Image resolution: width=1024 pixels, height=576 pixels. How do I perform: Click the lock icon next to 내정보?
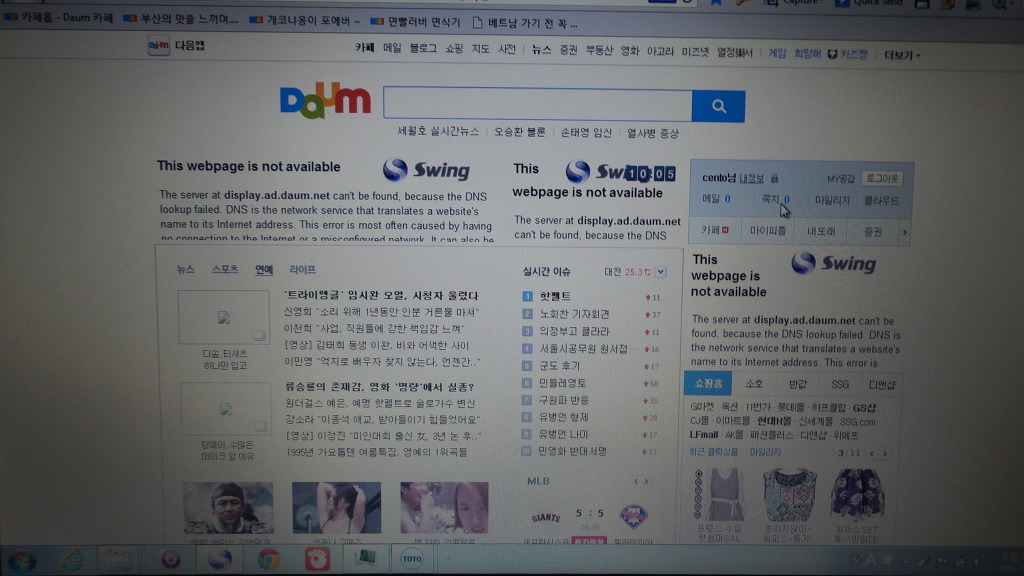[775, 178]
